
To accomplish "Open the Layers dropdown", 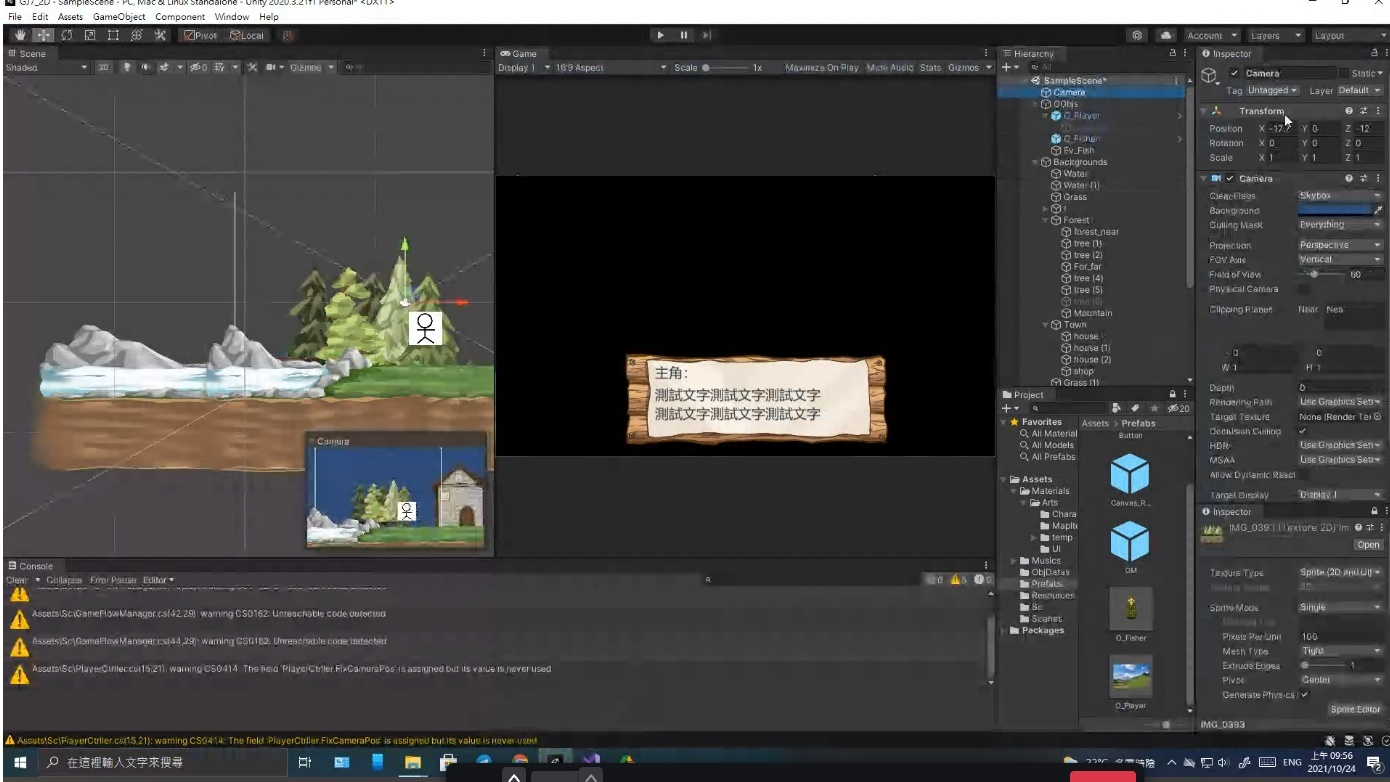I will [x=1276, y=35].
